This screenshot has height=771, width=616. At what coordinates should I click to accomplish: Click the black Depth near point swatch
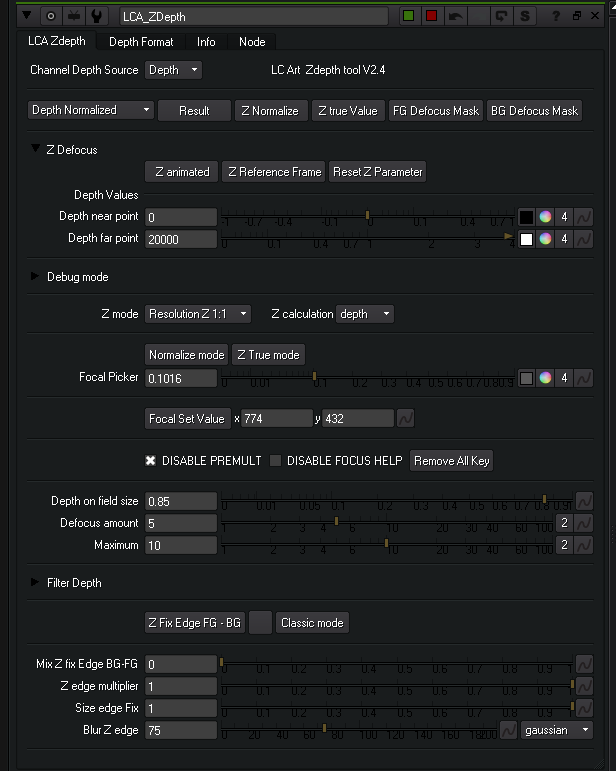point(526,217)
